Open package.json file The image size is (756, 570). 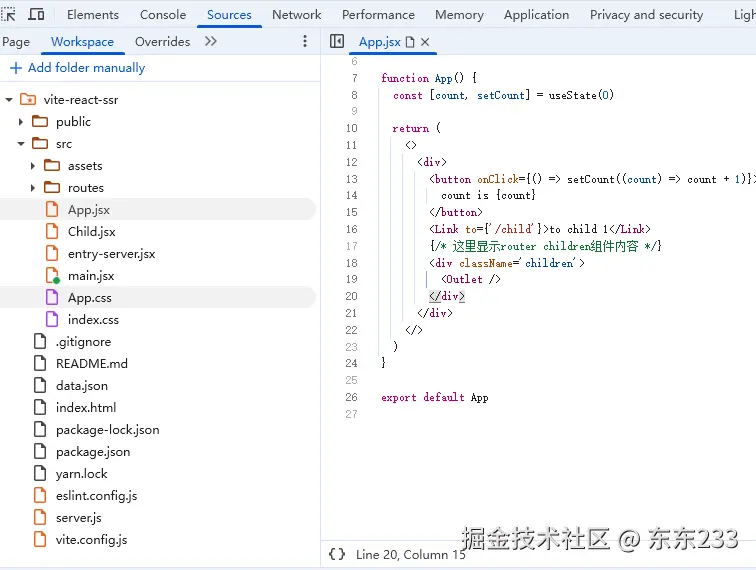tap(93, 452)
